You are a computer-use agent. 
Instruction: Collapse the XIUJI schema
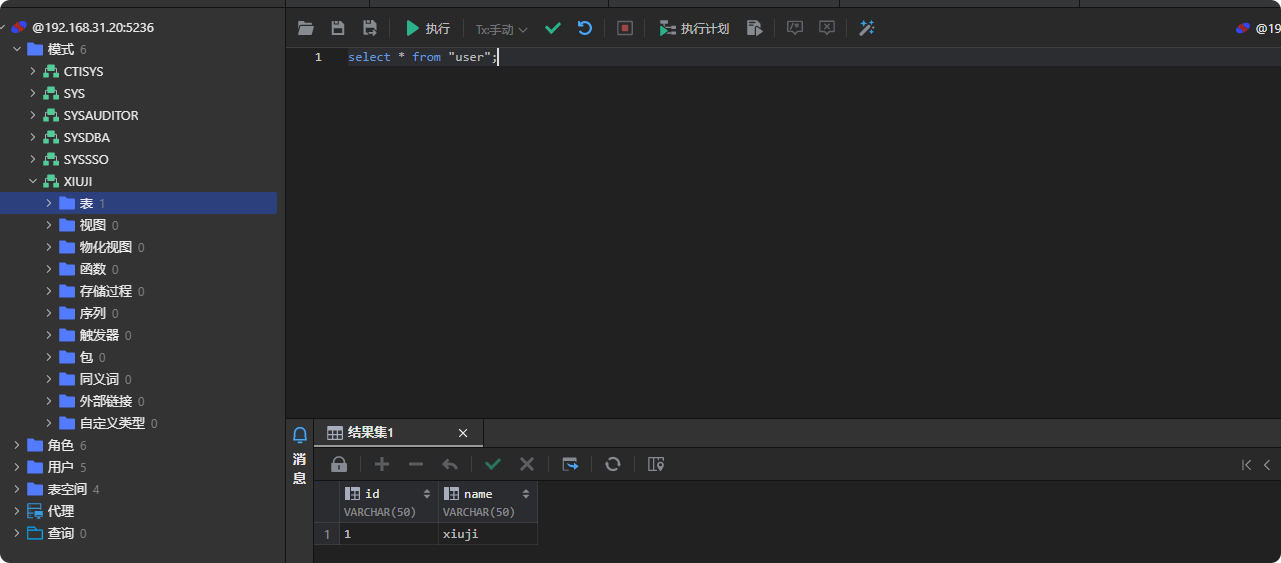[33, 181]
